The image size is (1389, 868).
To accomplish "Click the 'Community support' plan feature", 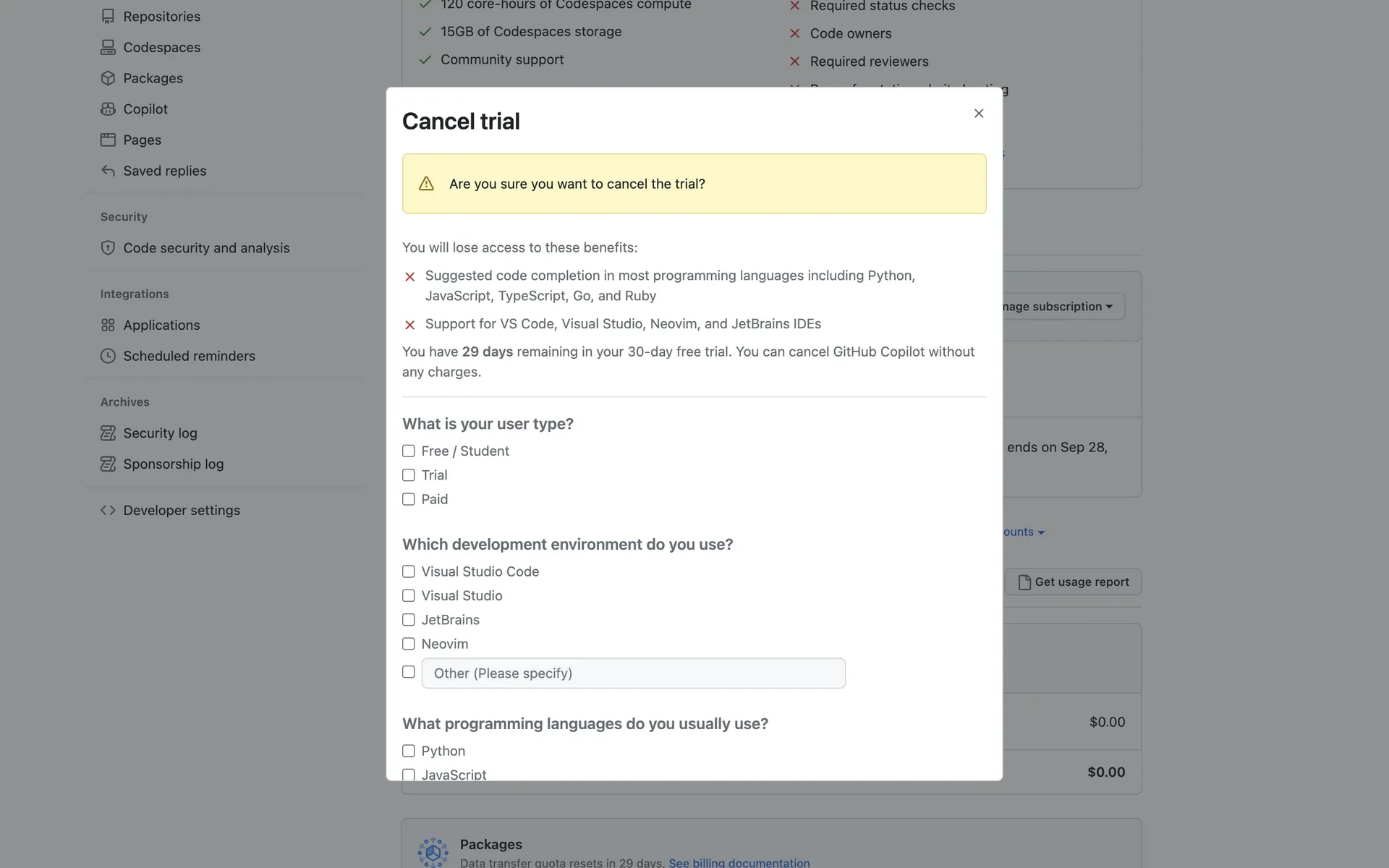I will tap(502, 60).
